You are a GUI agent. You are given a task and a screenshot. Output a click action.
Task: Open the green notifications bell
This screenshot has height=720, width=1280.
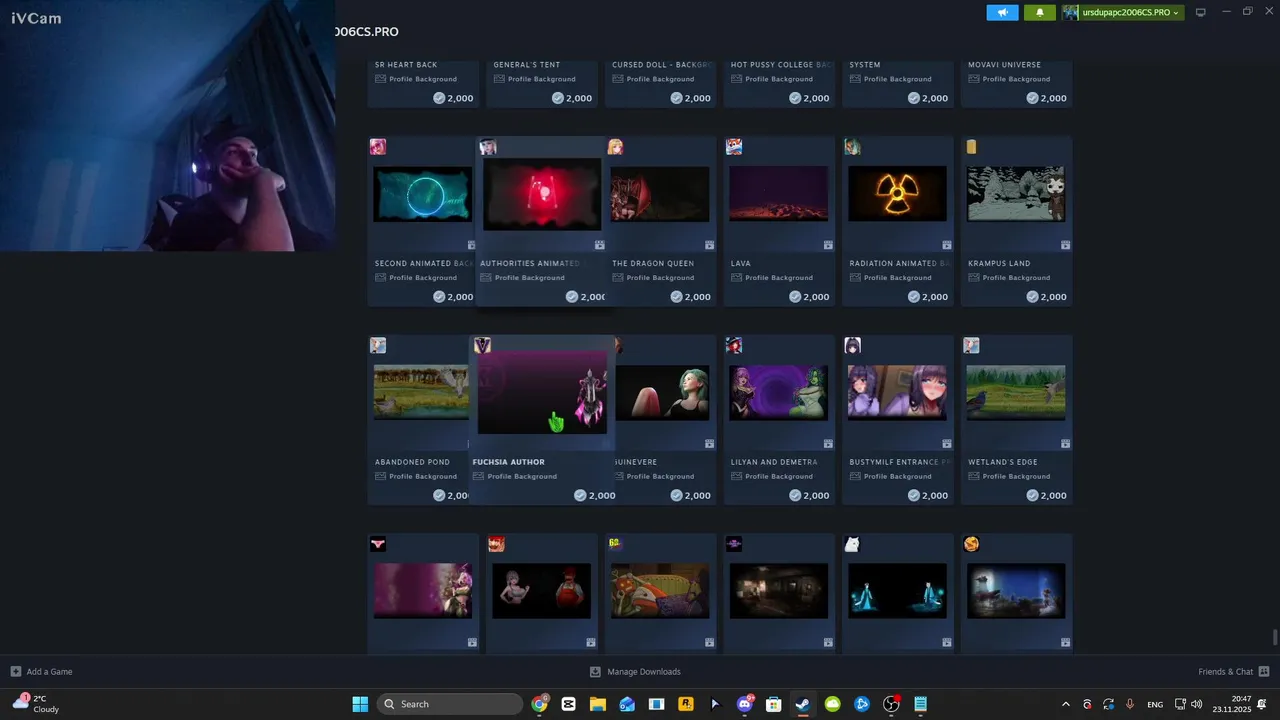(1040, 12)
